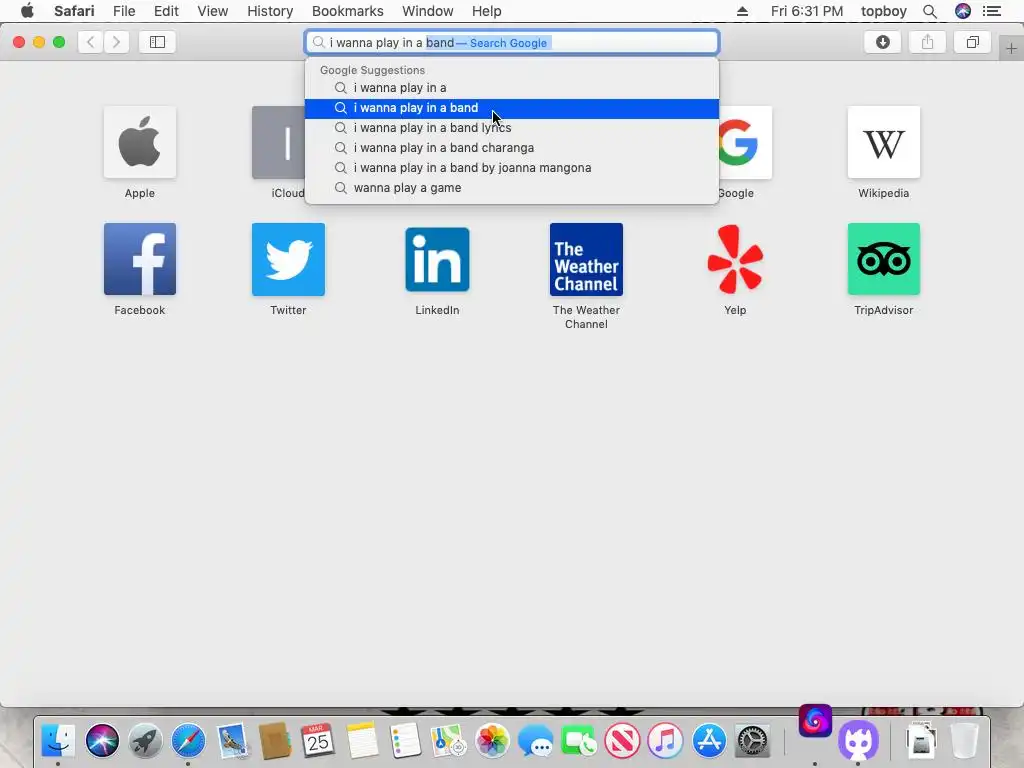The height and width of the screenshot is (768, 1024).
Task: Pick 'i wanna play in a band charanga'
Action: click(x=512, y=148)
